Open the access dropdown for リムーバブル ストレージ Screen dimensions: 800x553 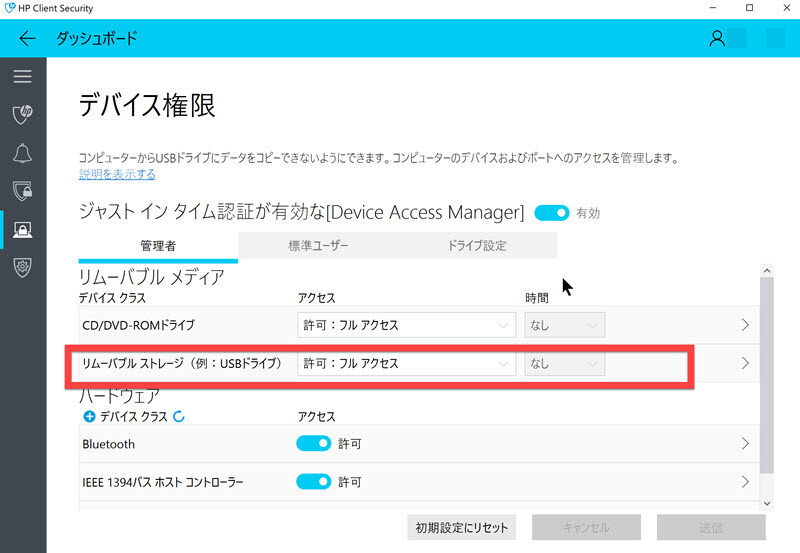pos(407,363)
